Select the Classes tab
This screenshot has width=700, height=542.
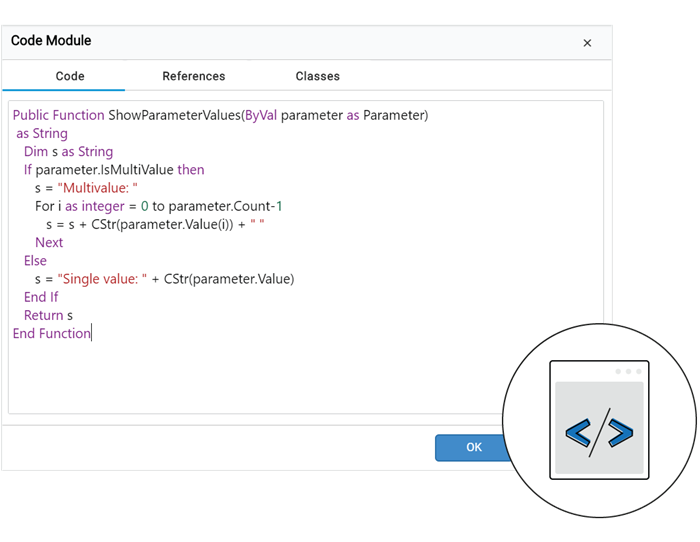tap(317, 76)
